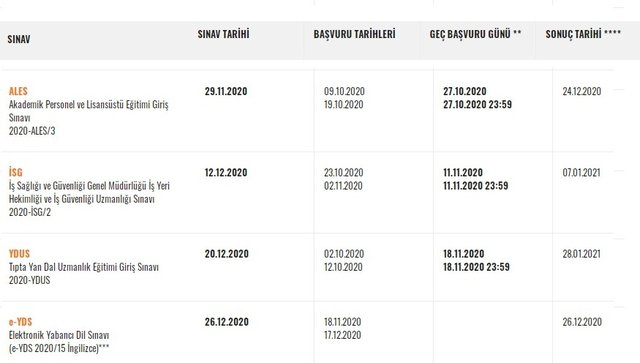This screenshot has width=640, height=363.
Task: Click the GEÇ BAŞVURU GÜNÜ column header
Action: tap(475, 34)
